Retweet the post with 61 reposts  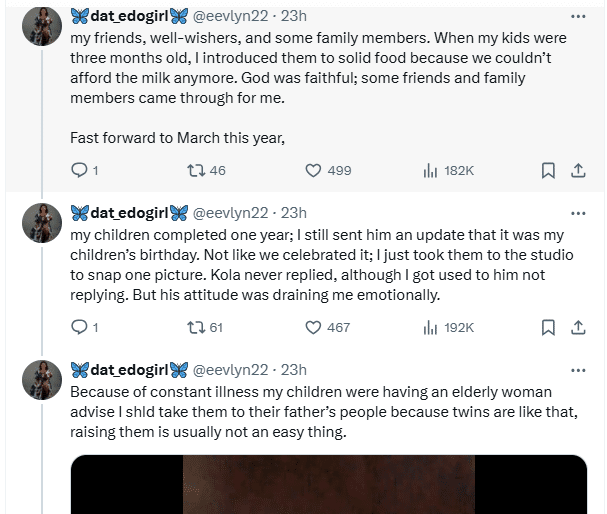pyautogui.click(x=195, y=327)
